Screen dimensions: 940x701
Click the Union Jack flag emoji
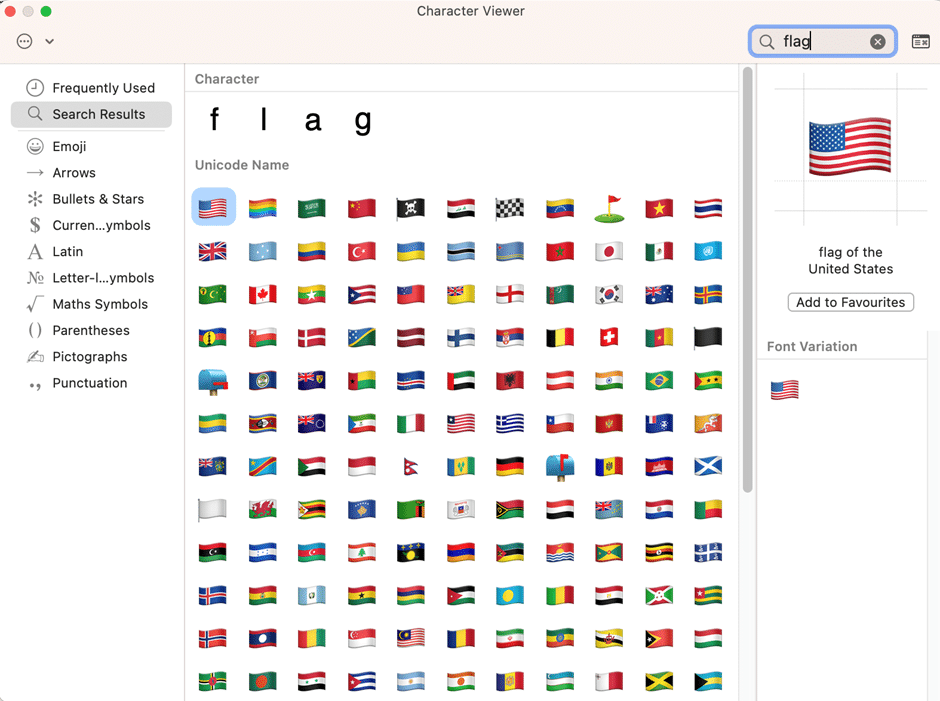(x=213, y=251)
